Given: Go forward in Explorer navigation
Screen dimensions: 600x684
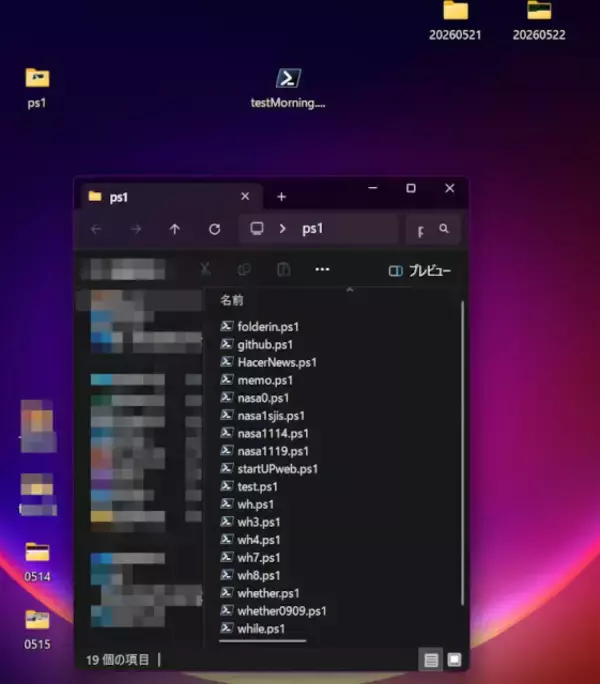Looking at the screenshot, I should pyautogui.click(x=136, y=229).
